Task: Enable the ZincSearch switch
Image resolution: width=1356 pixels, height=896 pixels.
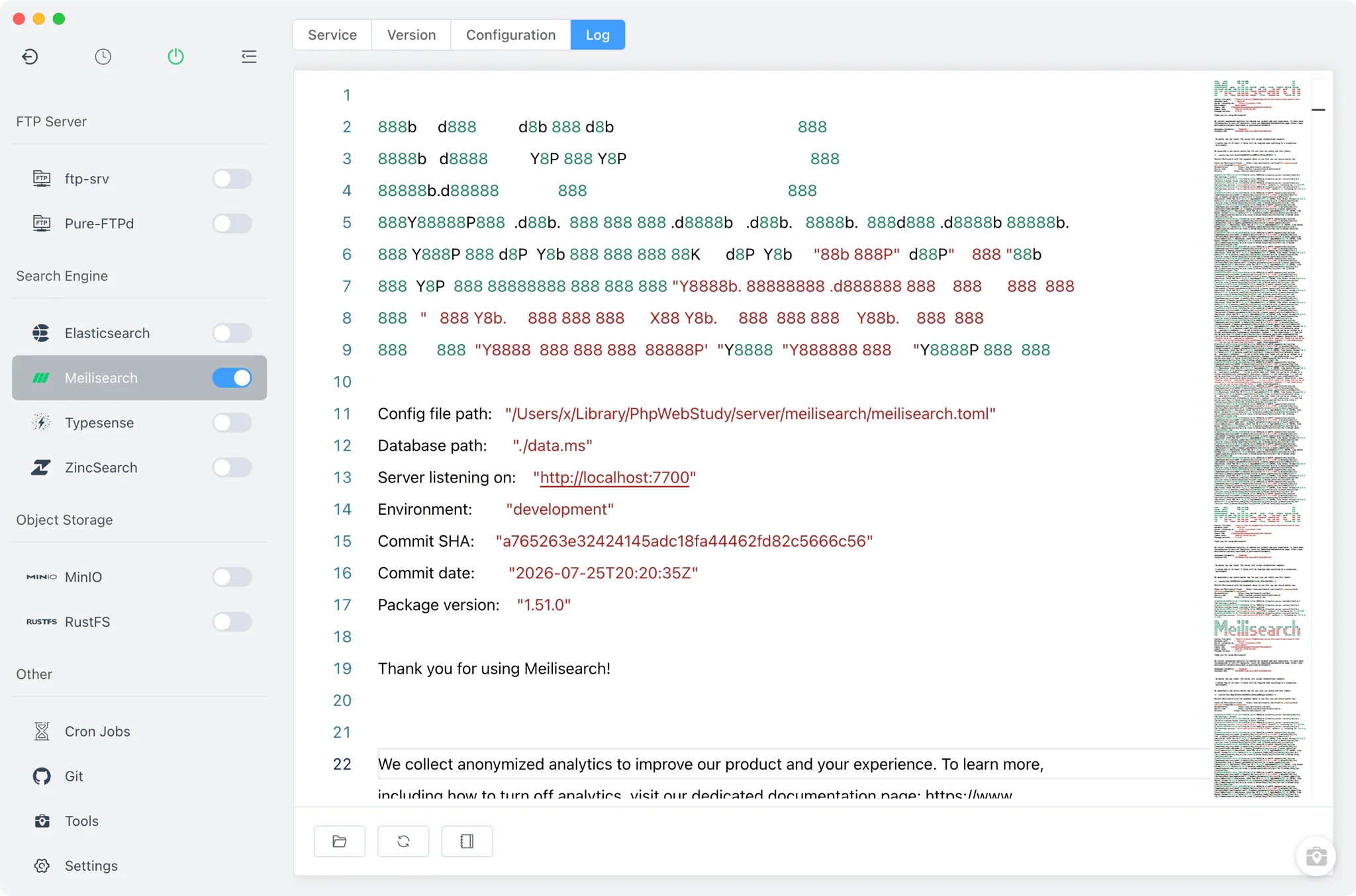Action: pos(232,467)
